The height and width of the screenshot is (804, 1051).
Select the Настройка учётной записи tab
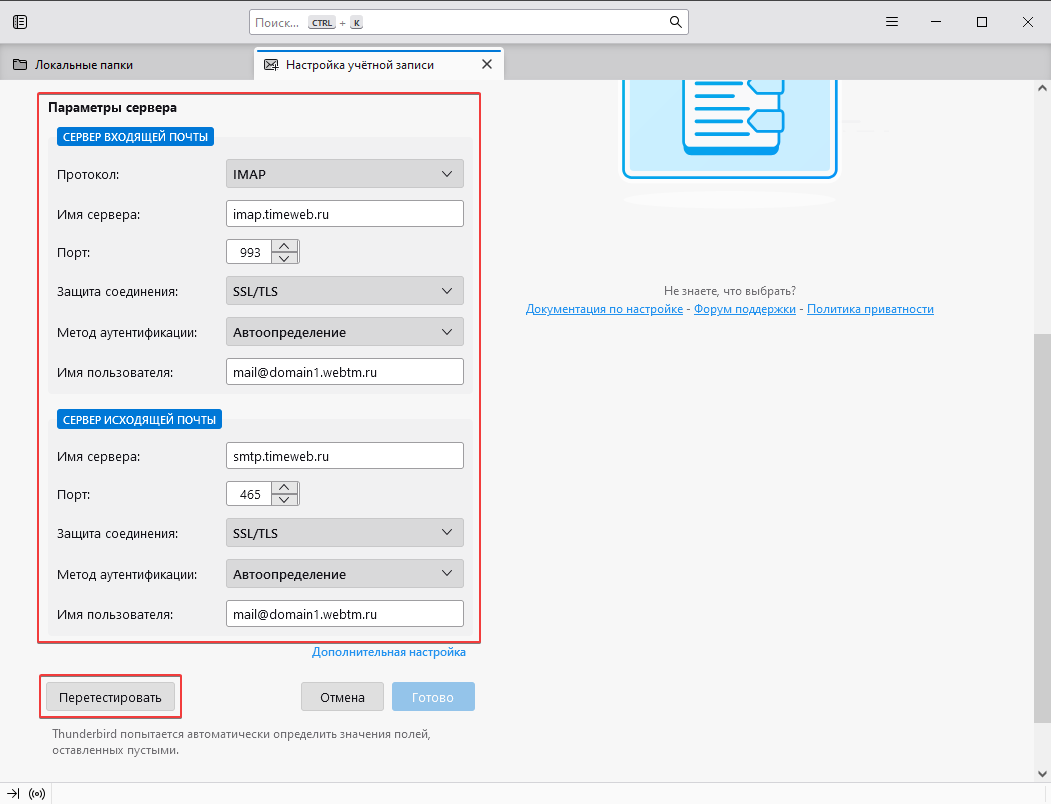click(378, 65)
